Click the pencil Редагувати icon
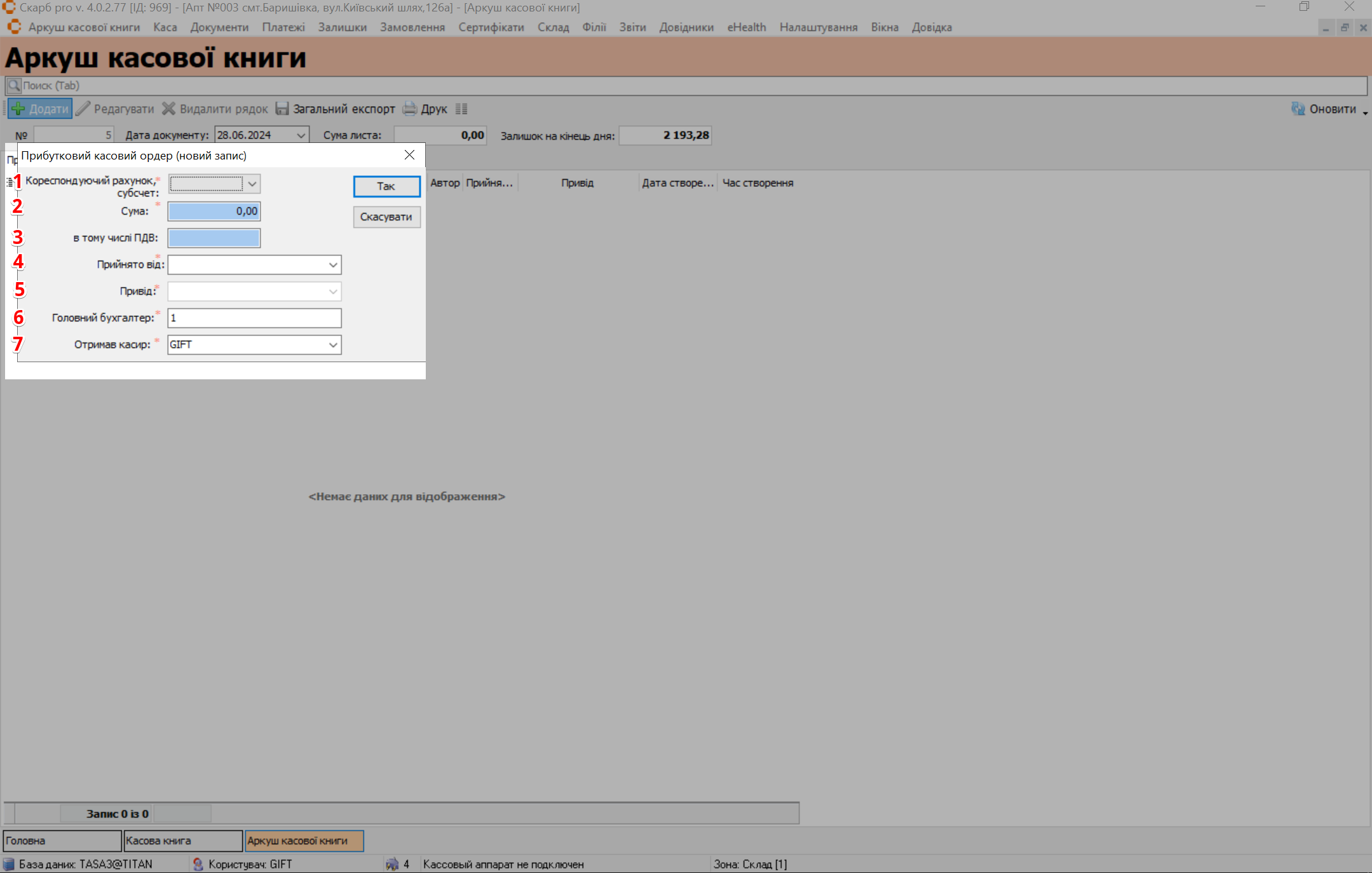The image size is (1372, 873). coord(83,109)
